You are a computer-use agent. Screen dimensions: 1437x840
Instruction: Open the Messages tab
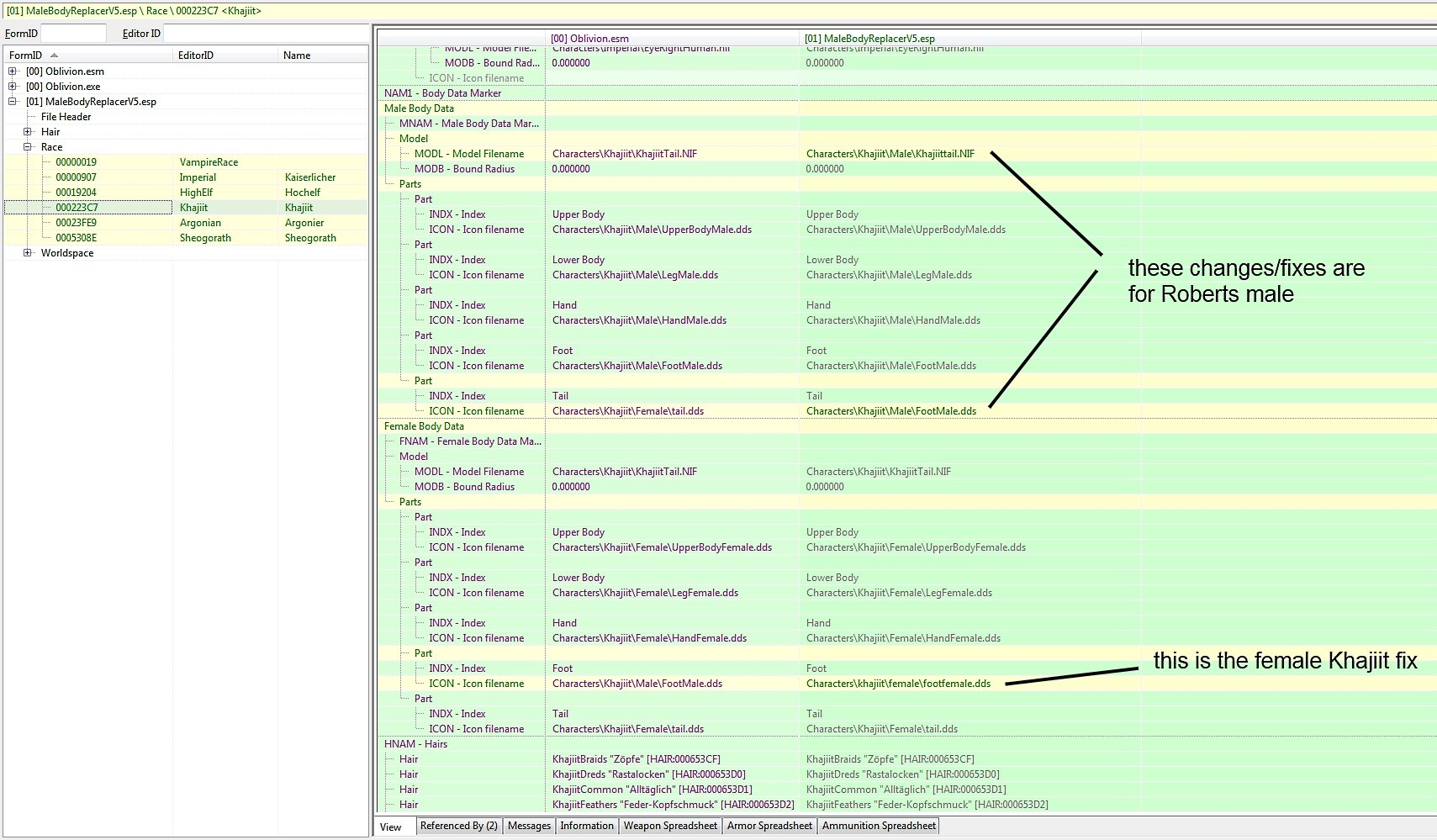click(529, 826)
